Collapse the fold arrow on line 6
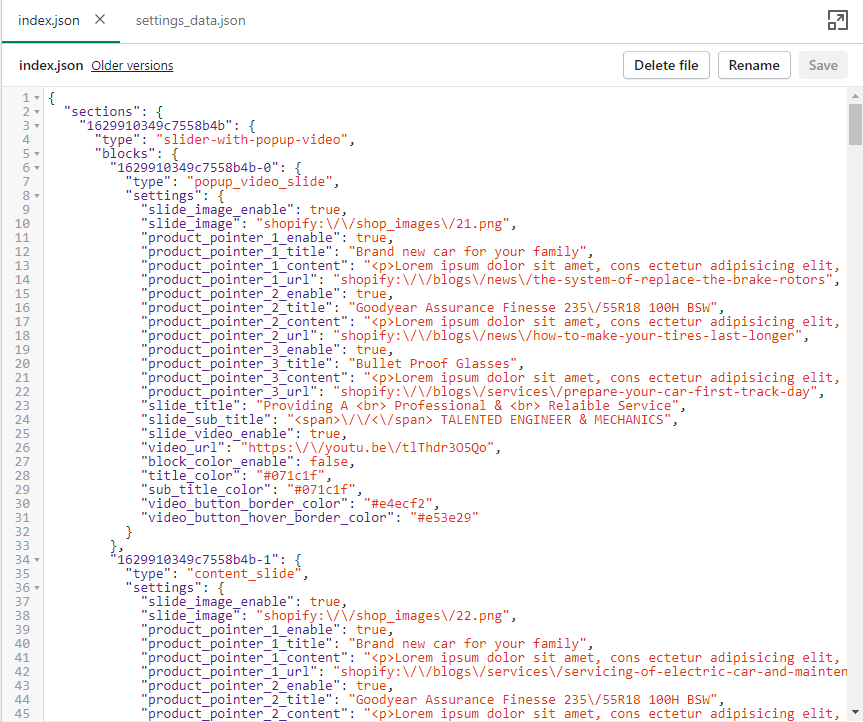Image resolution: width=863 pixels, height=722 pixels. [x=37, y=168]
